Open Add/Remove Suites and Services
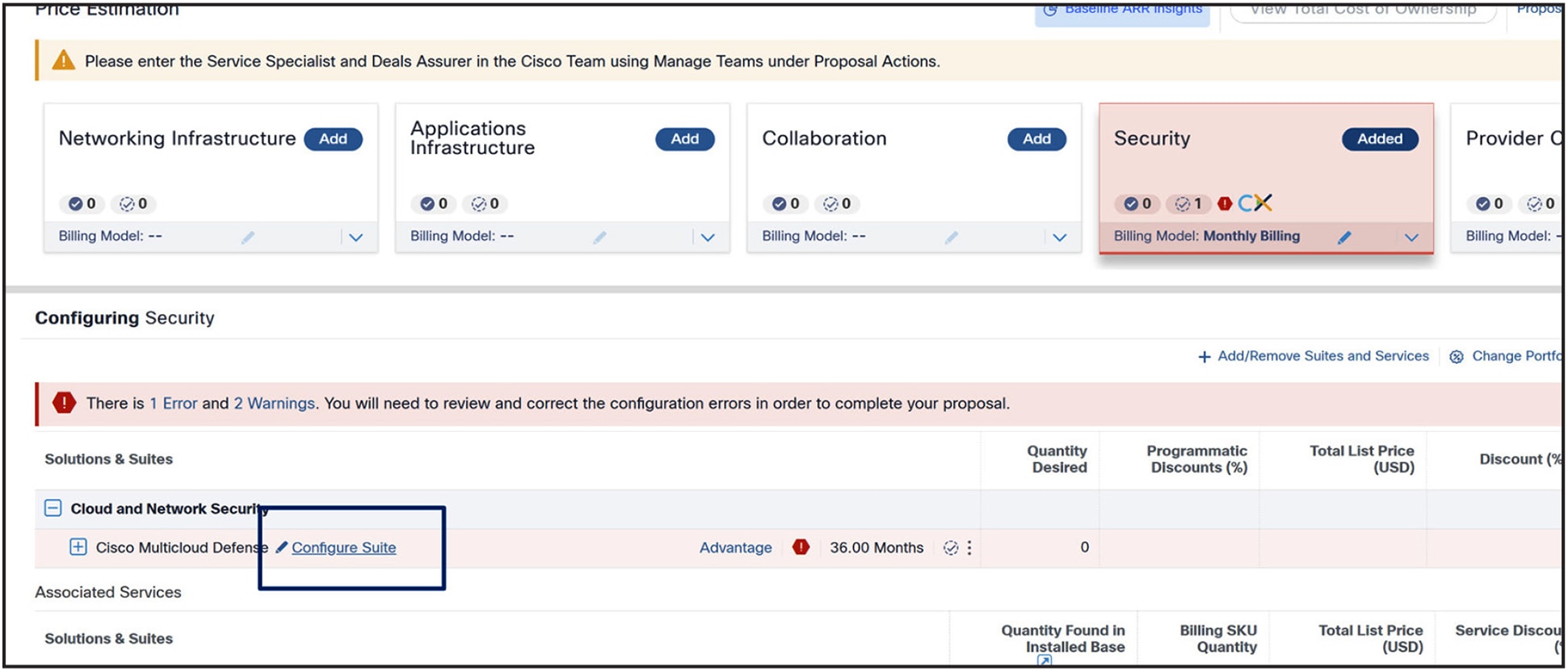1568x671 pixels. pos(1314,356)
